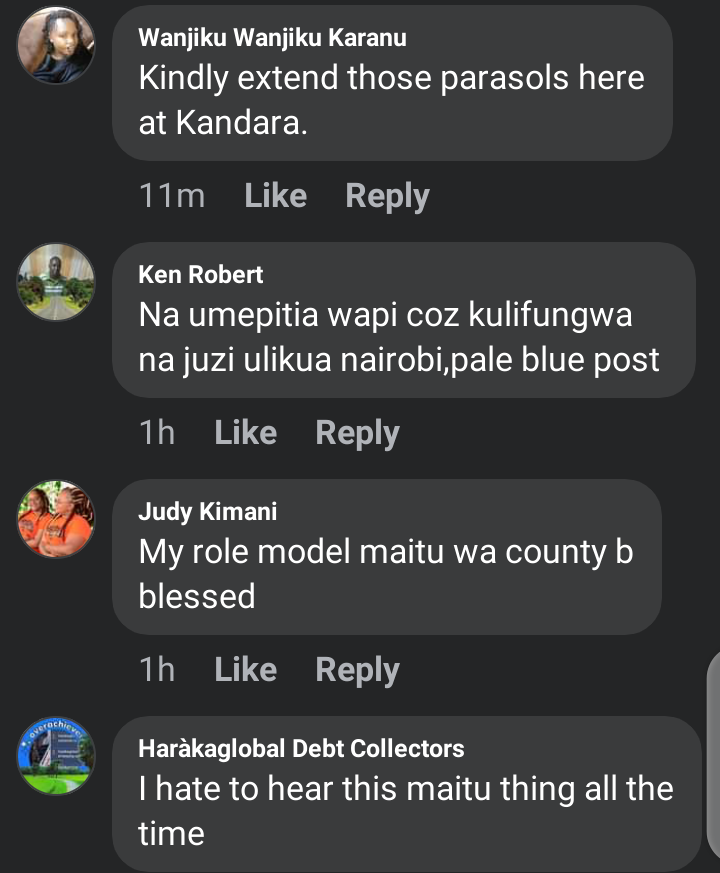Open the name link Judy Kimani
720x873 pixels.
point(208,512)
